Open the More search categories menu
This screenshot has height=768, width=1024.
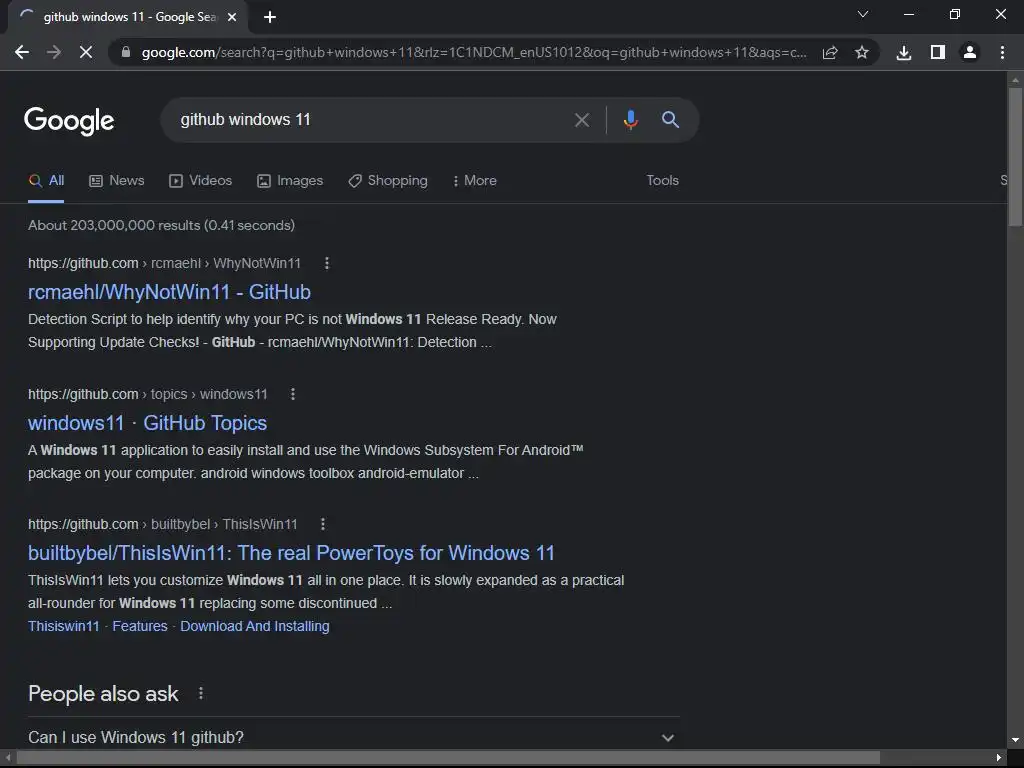475,181
